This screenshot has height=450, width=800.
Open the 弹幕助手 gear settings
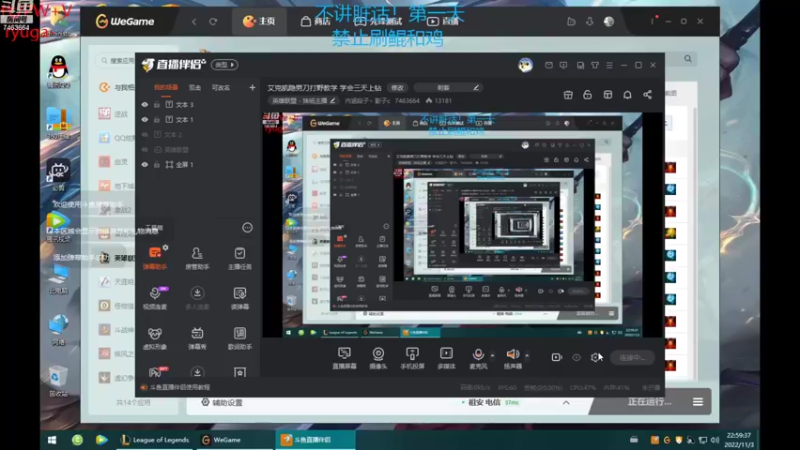165,247
